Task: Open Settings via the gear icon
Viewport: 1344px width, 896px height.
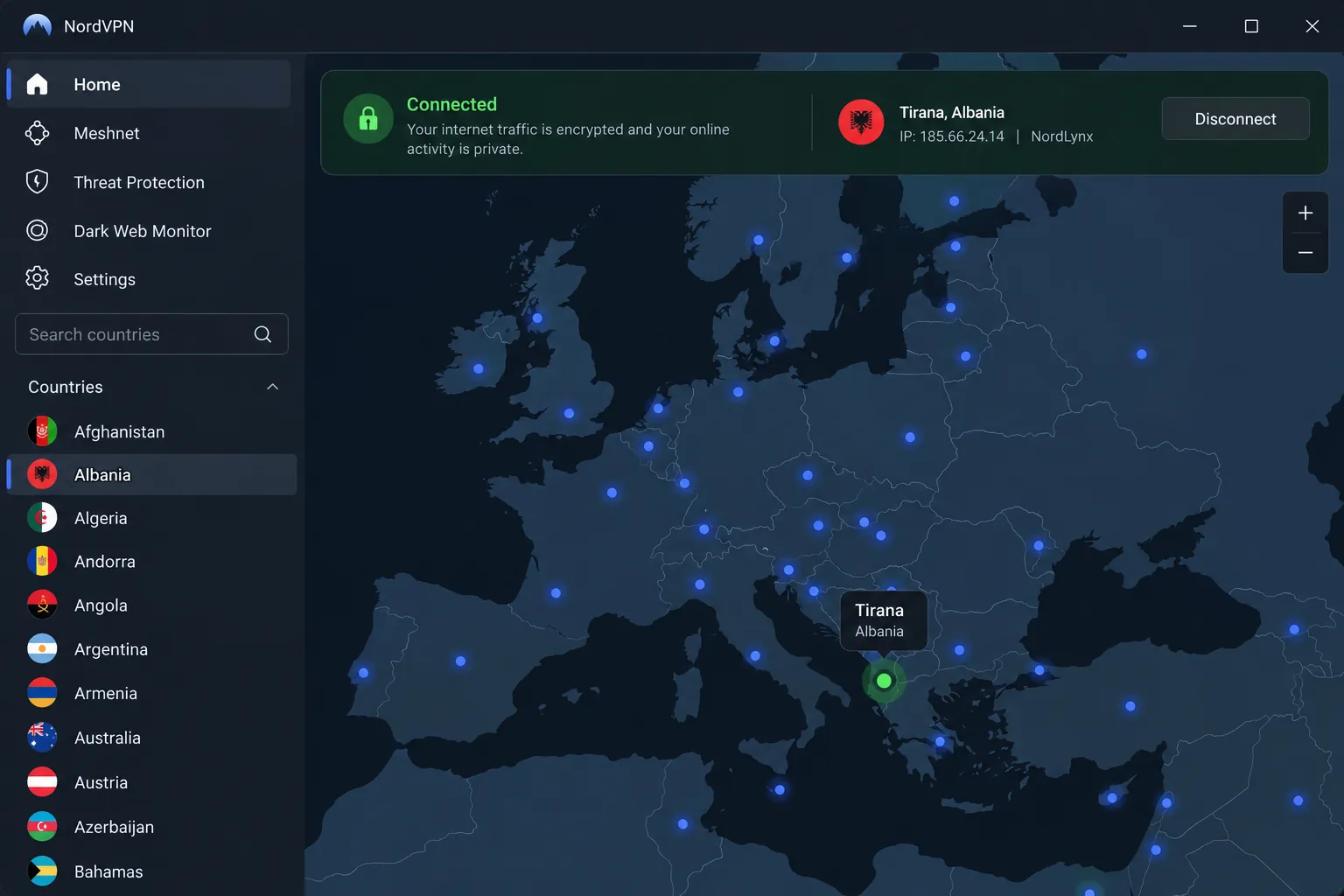Action: 37,278
